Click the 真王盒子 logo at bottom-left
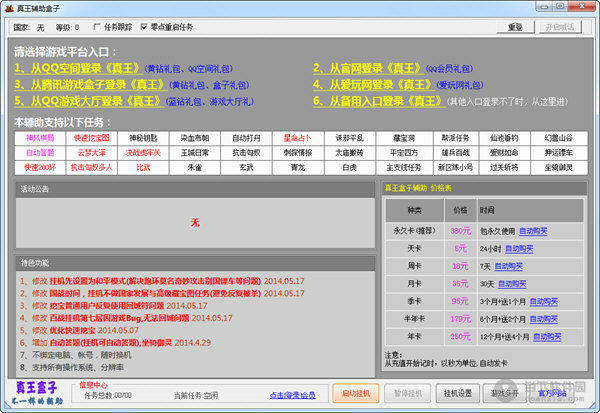 click(x=37, y=393)
